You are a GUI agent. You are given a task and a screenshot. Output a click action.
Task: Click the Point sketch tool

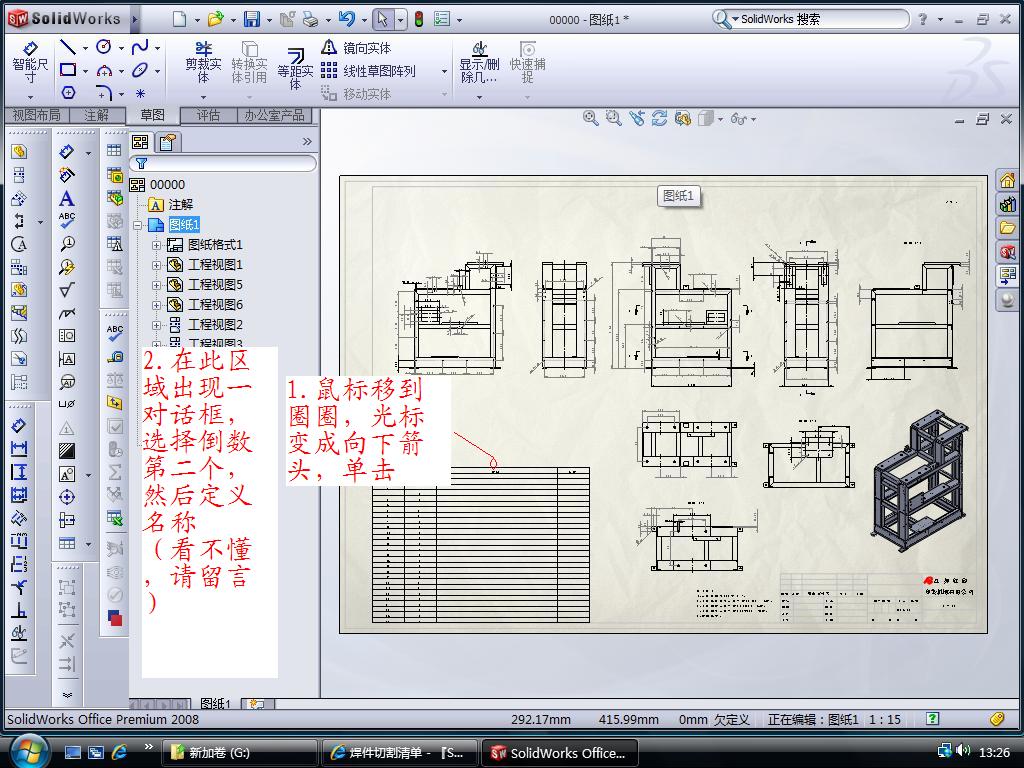pos(140,93)
